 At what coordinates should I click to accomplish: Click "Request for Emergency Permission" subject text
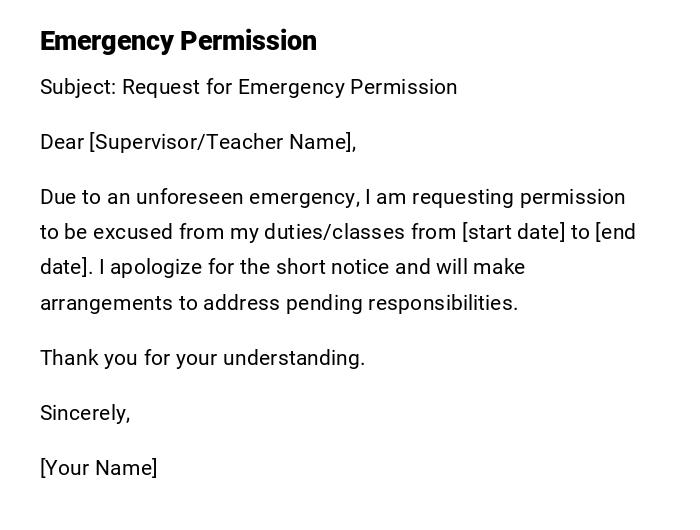(x=290, y=87)
